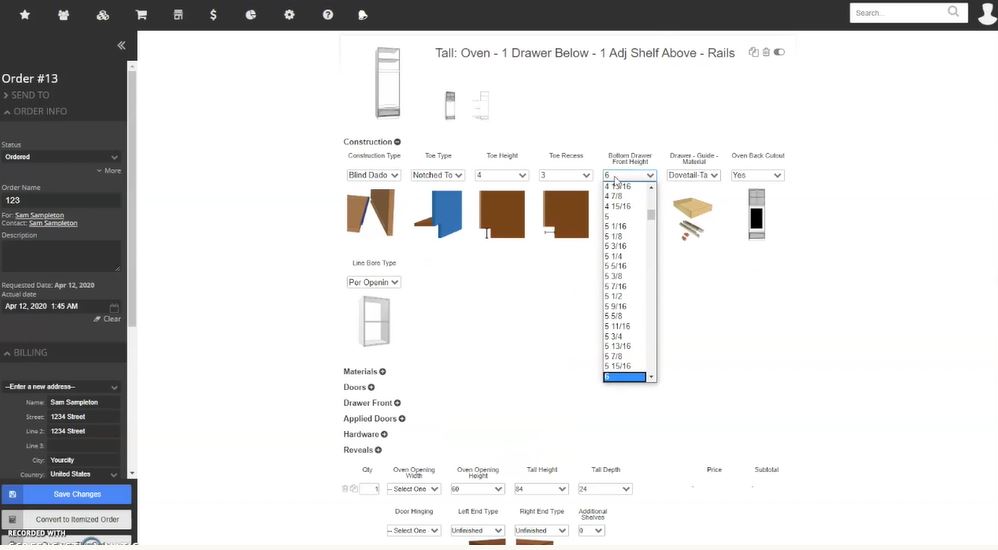The image size is (998, 550).
Task: Open the Oven Opening Height dropdown
Action: (477, 489)
